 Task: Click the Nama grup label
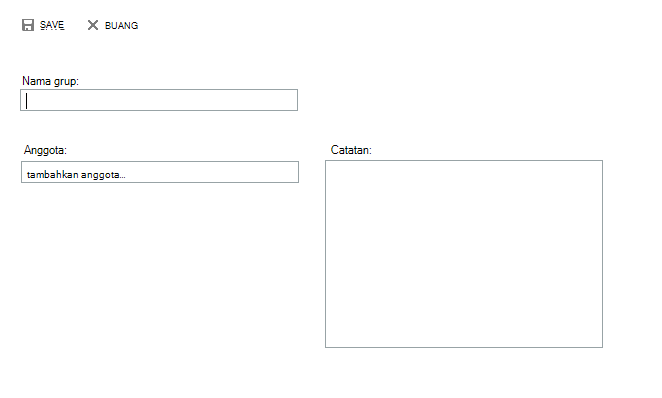[50, 81]
